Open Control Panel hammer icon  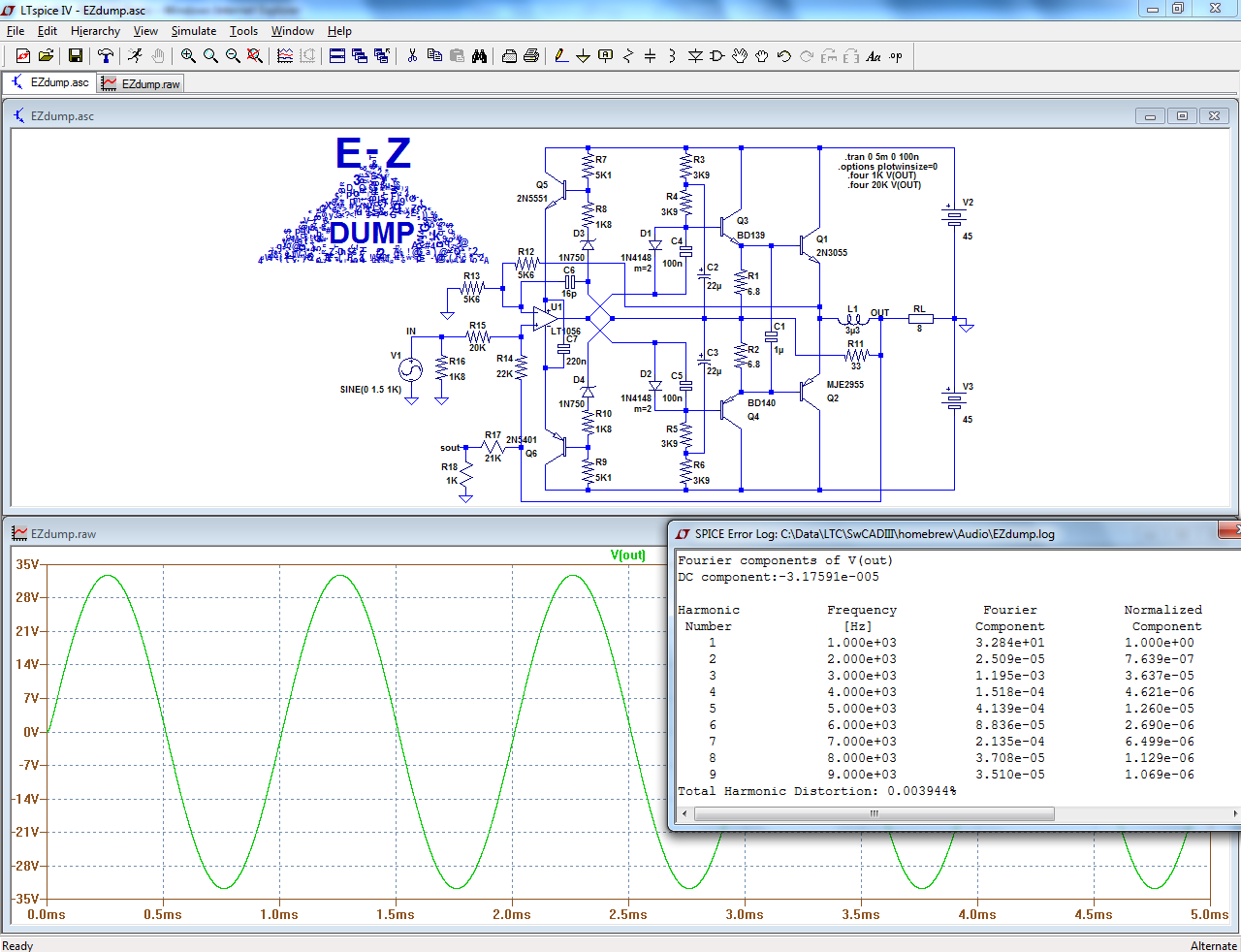point(106,56)
